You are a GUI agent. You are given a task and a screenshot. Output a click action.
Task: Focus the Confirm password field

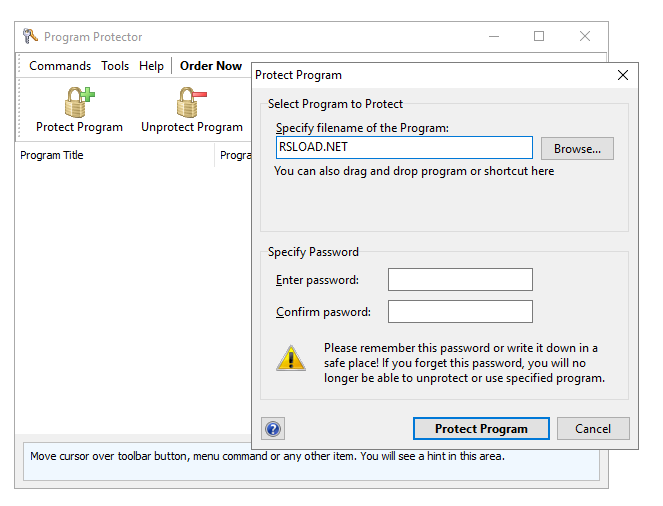[460, 312]
